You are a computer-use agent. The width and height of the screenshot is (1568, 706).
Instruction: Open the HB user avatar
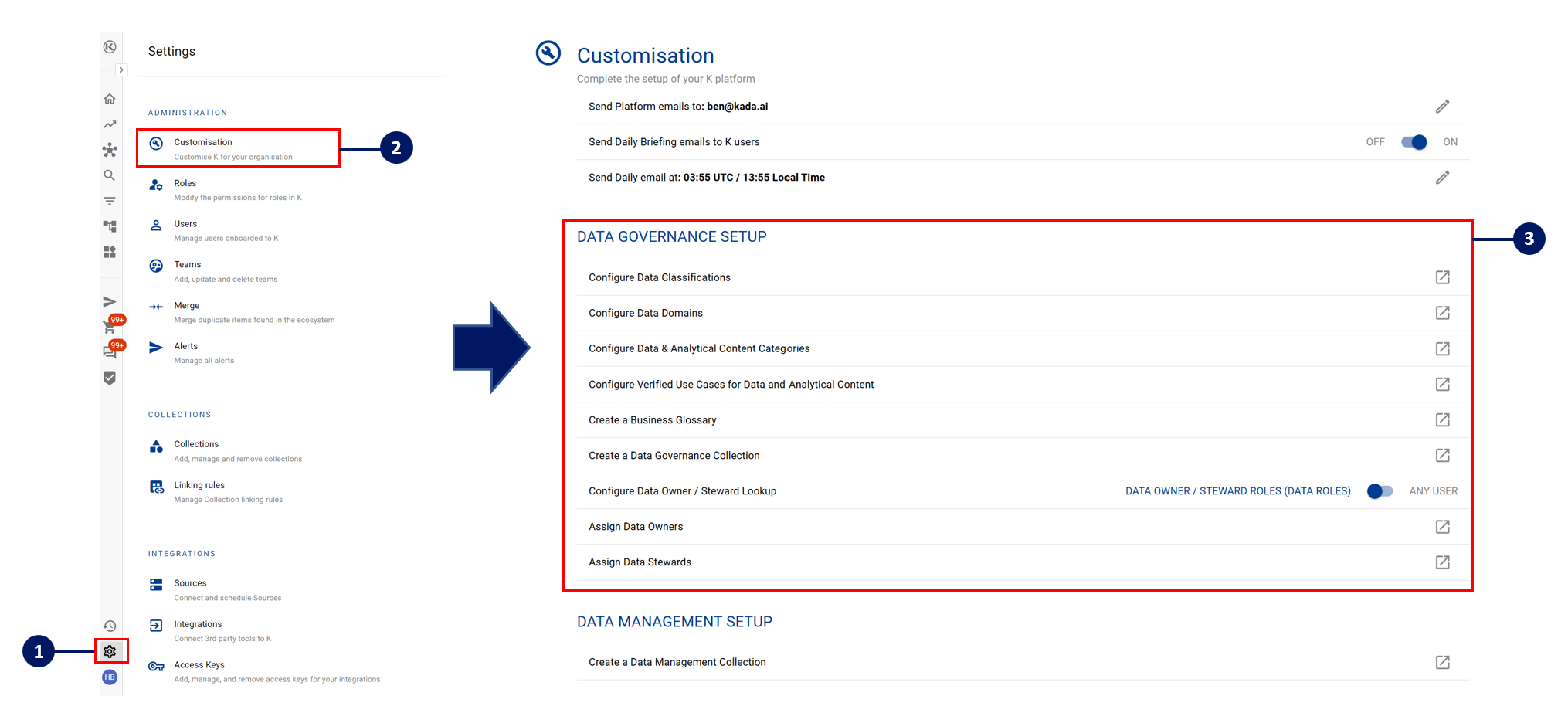point(110,677)
